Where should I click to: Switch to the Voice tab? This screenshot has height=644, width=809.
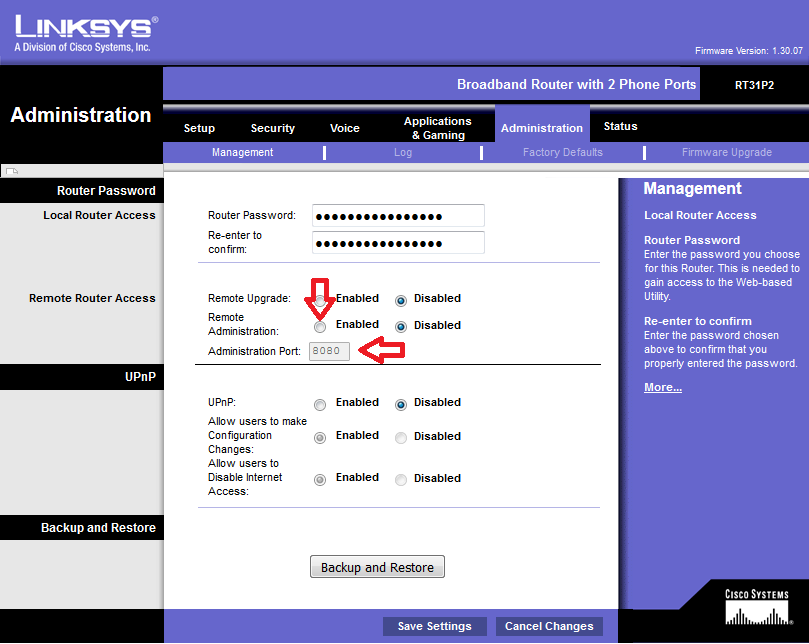345,128
